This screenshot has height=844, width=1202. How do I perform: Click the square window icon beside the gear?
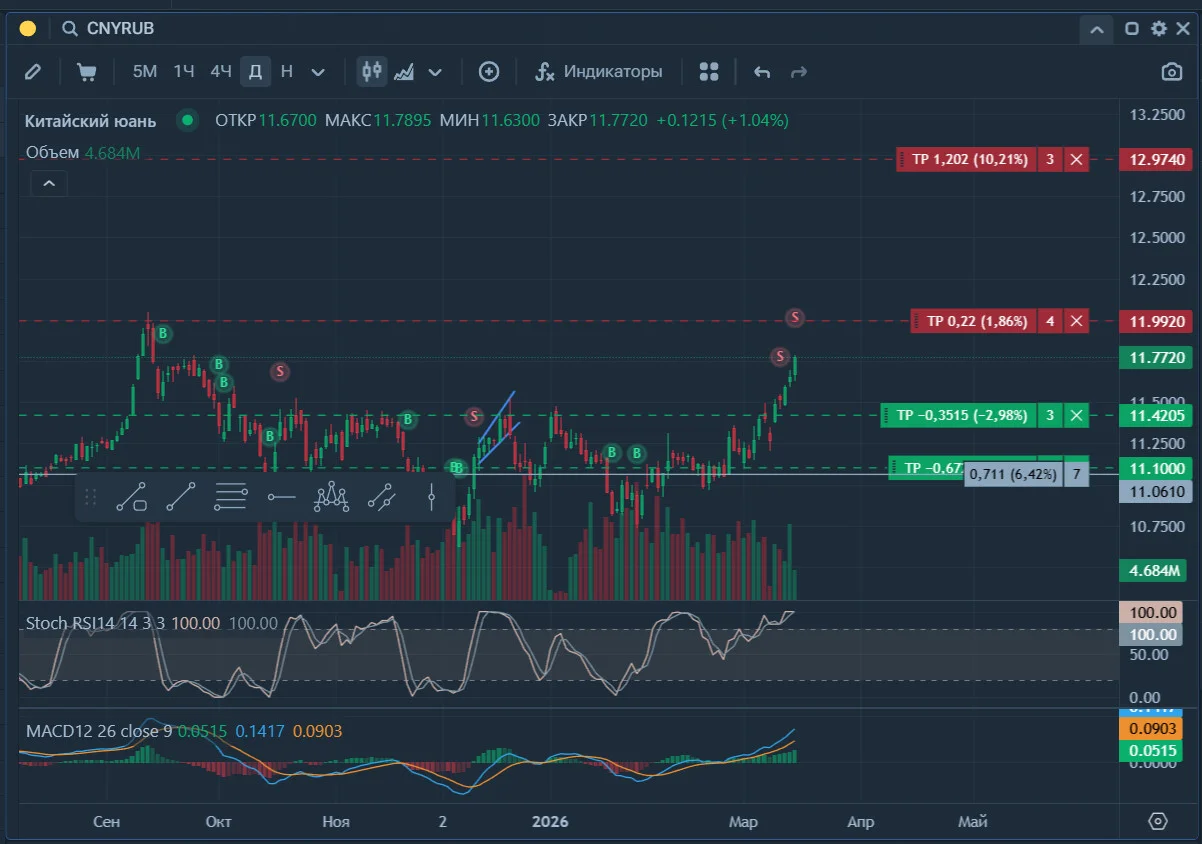[1132, 29]
